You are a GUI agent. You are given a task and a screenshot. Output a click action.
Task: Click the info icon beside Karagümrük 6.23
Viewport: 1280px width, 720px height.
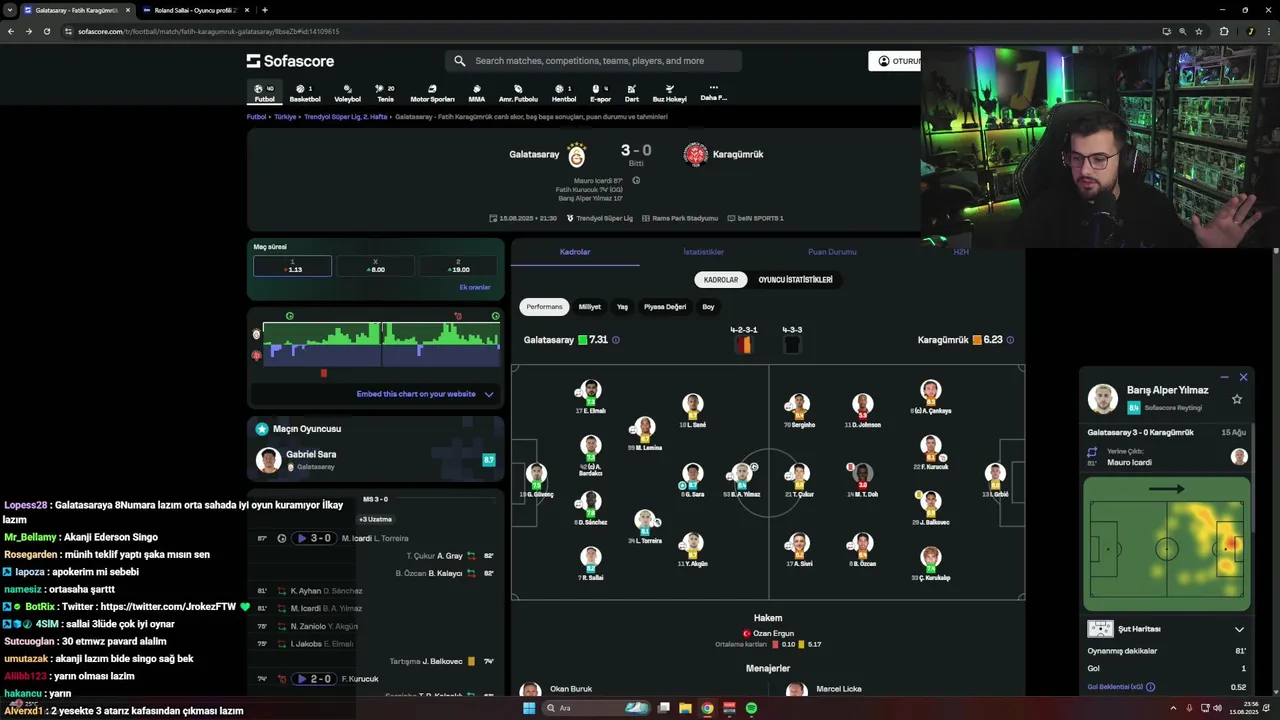1010,340
